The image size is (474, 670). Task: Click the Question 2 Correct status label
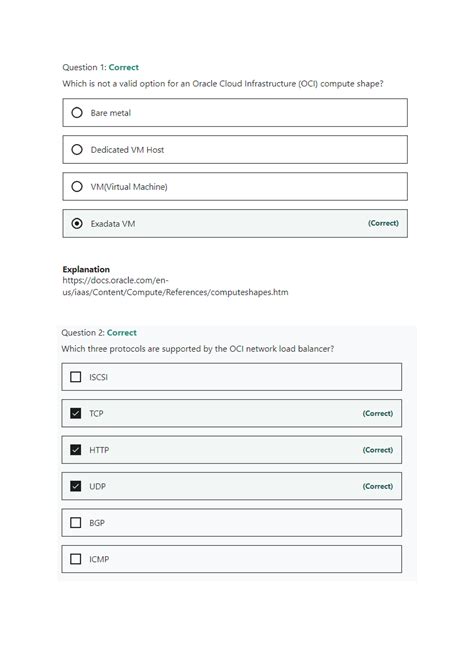122,332
